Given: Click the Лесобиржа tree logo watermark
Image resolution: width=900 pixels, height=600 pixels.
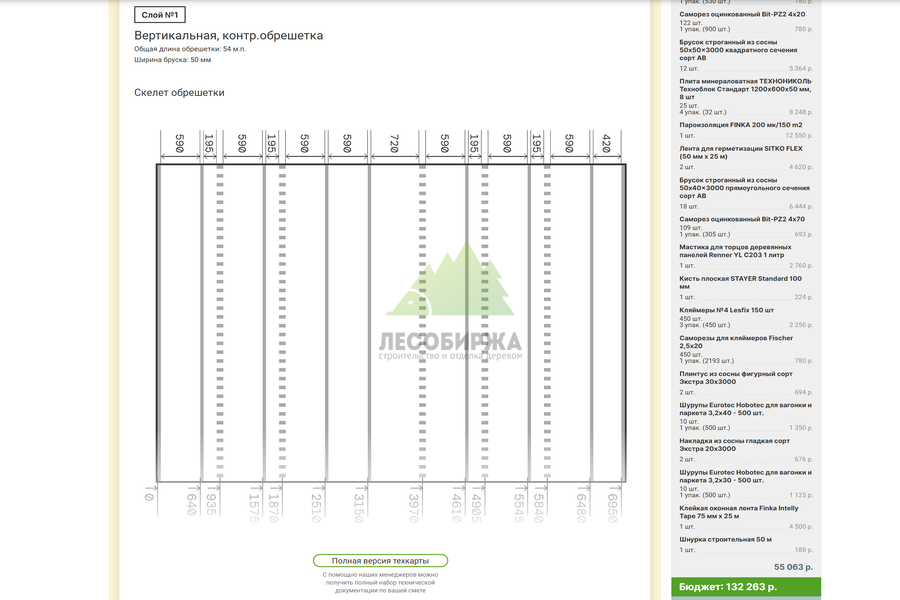Looking at the screenshot, I should point(451,303).
